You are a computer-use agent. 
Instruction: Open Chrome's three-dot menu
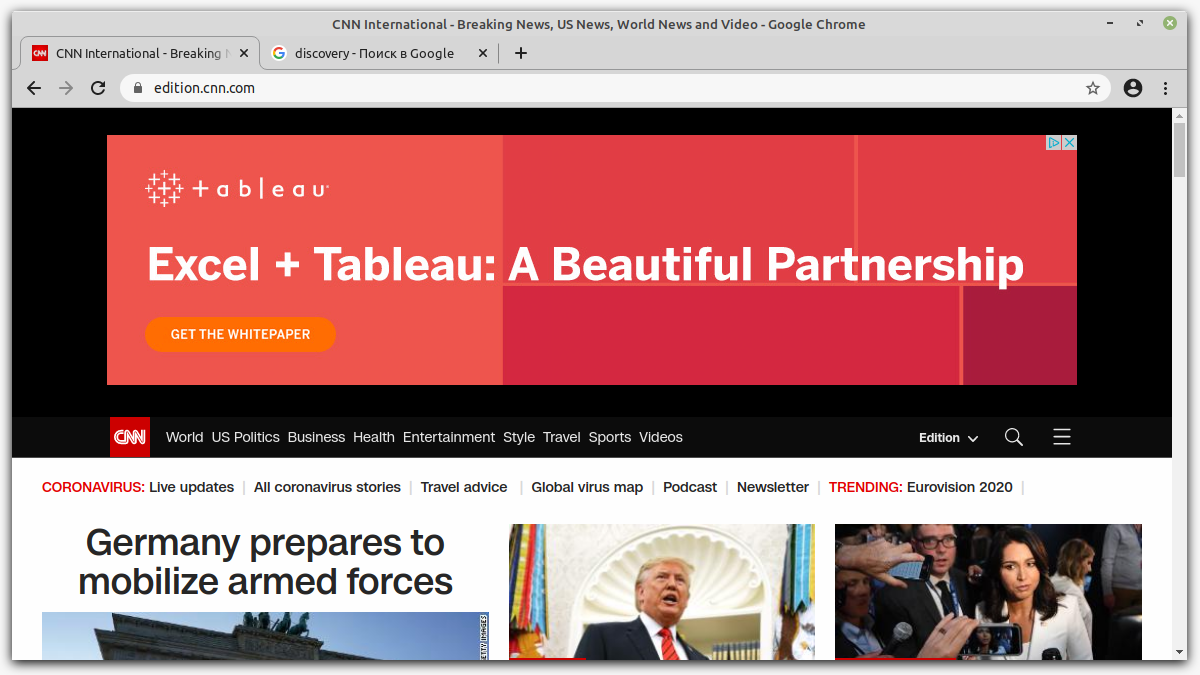(1166, 88)
